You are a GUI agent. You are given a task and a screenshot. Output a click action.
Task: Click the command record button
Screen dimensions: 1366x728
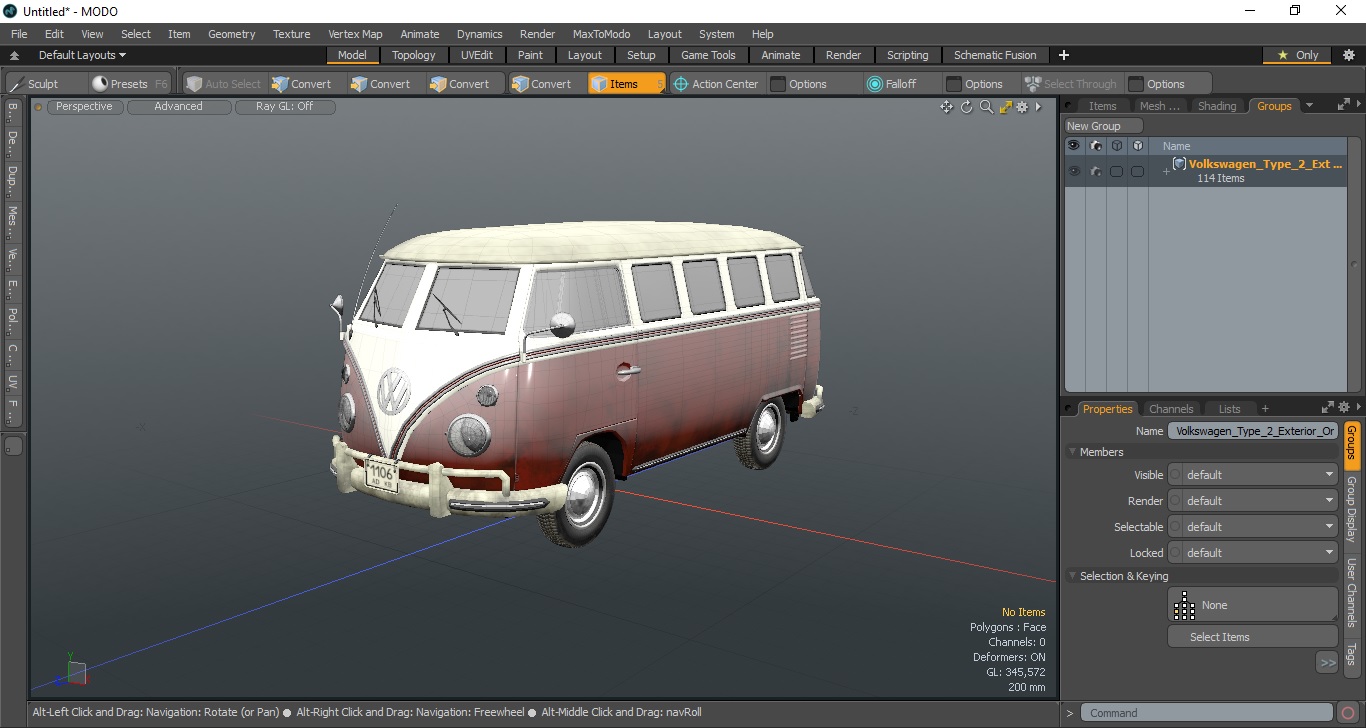(x=1348, y=713)
